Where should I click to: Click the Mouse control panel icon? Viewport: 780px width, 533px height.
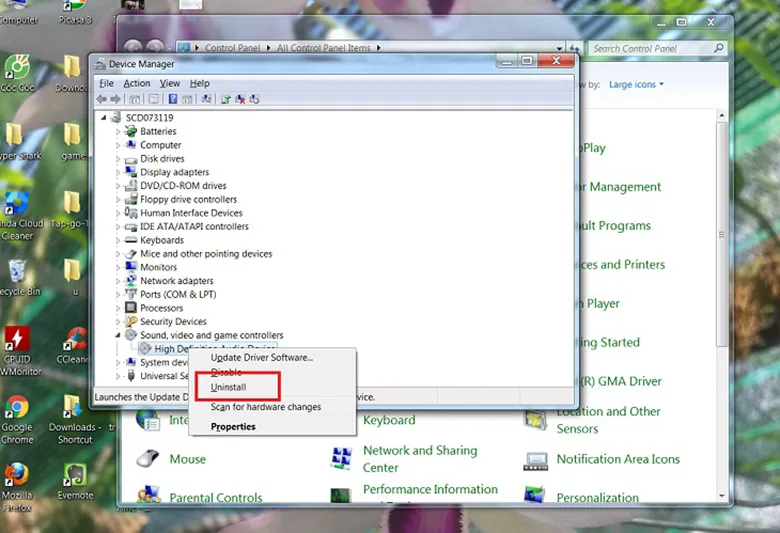[148, 459]
